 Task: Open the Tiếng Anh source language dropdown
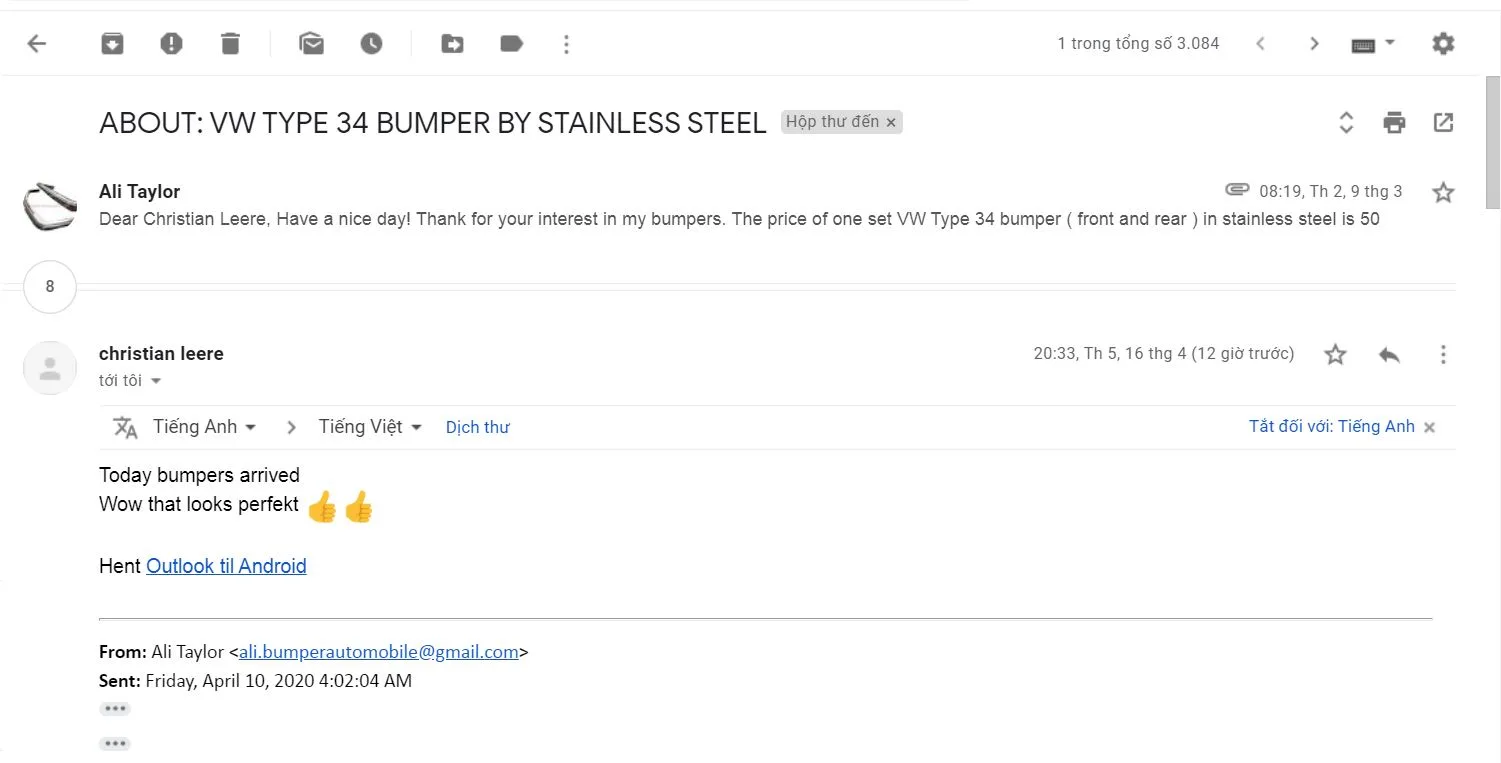[x=205, y=427]
